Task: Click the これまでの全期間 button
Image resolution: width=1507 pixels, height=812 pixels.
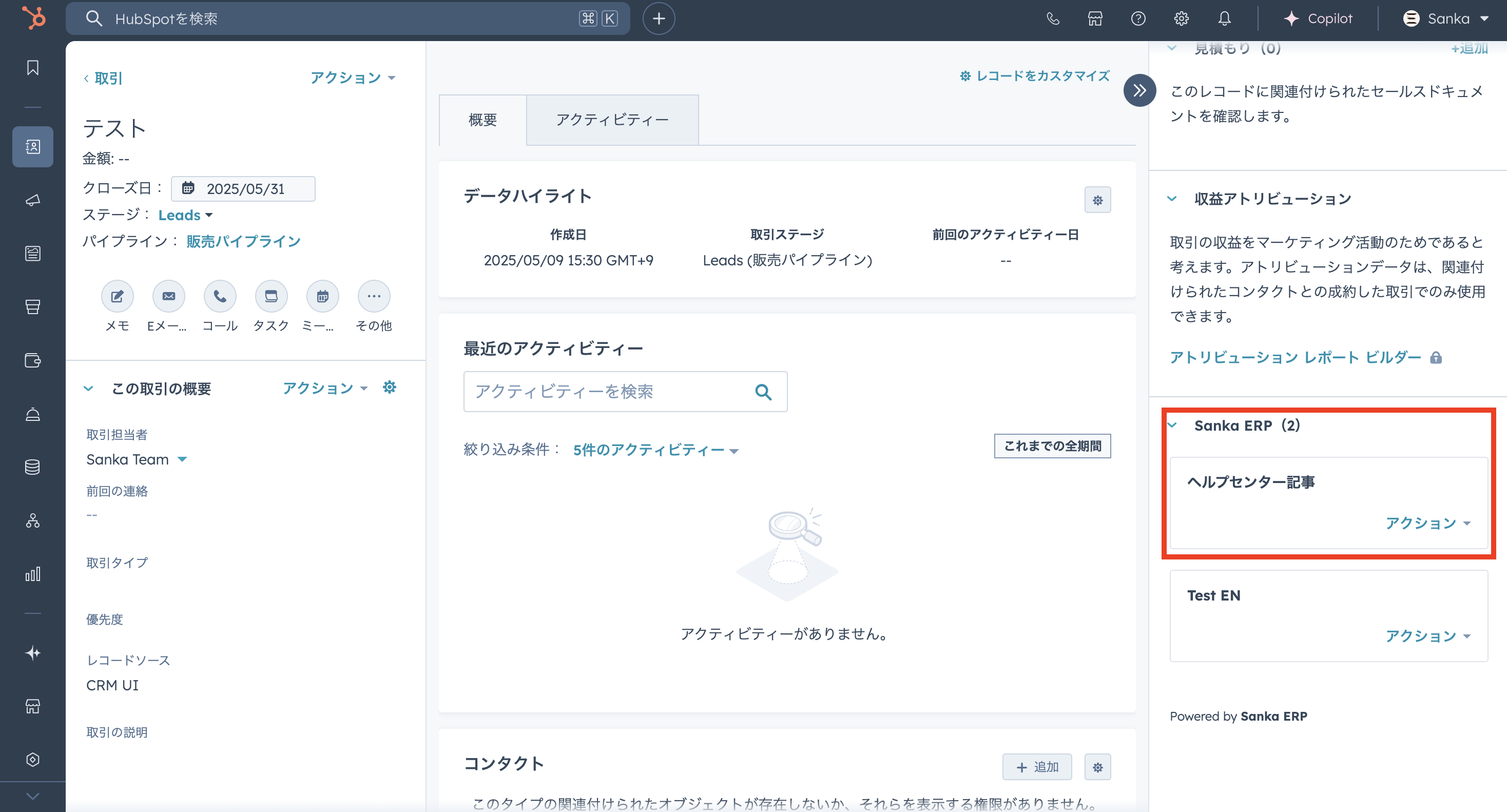Action: tap(1052, 446)
